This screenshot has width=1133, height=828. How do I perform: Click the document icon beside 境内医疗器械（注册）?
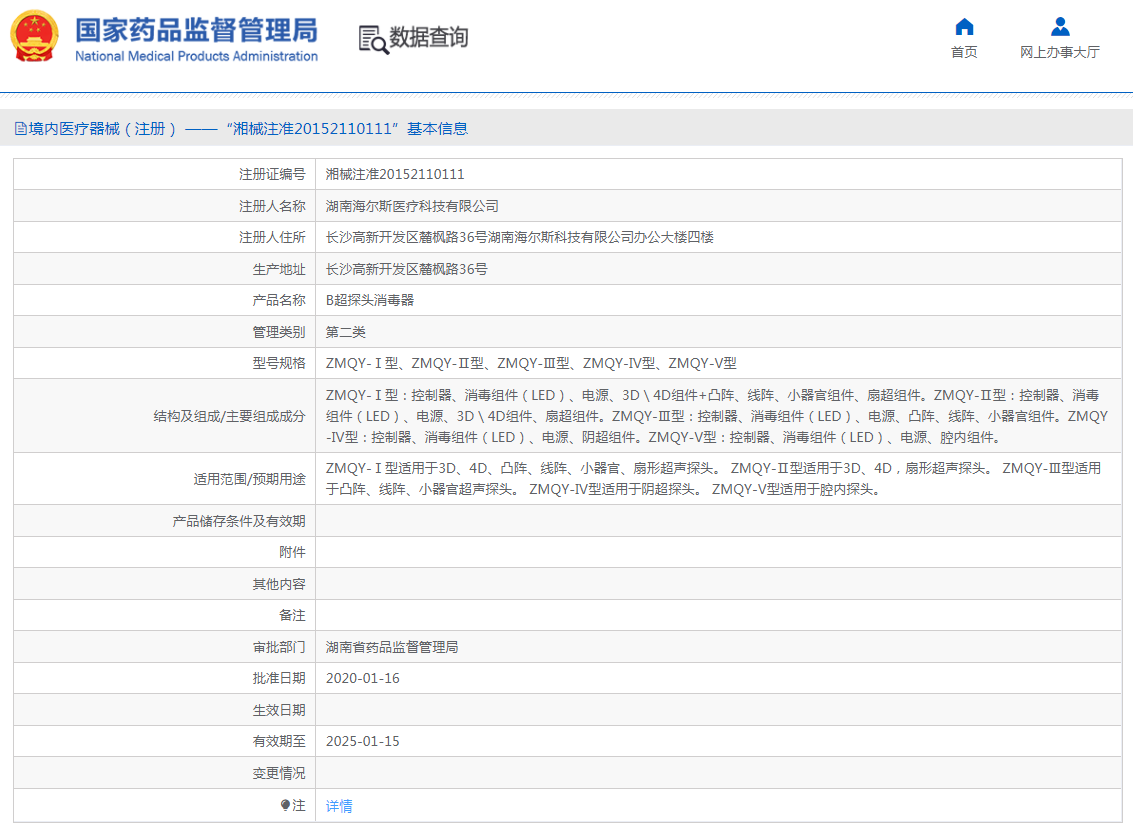pyautogui.click(x=22, y=128)
